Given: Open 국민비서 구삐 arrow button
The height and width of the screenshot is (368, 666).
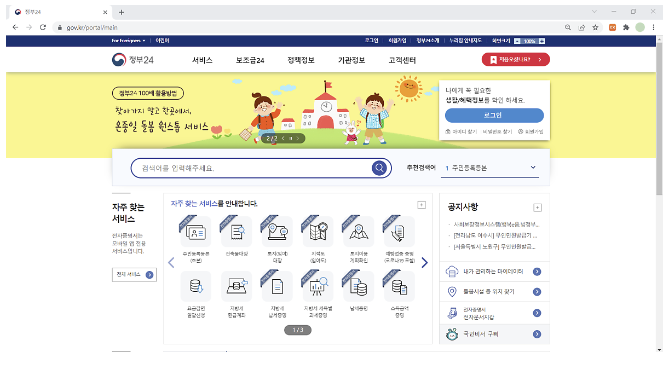Looking at the screenshot, I should tap(537, 334).
